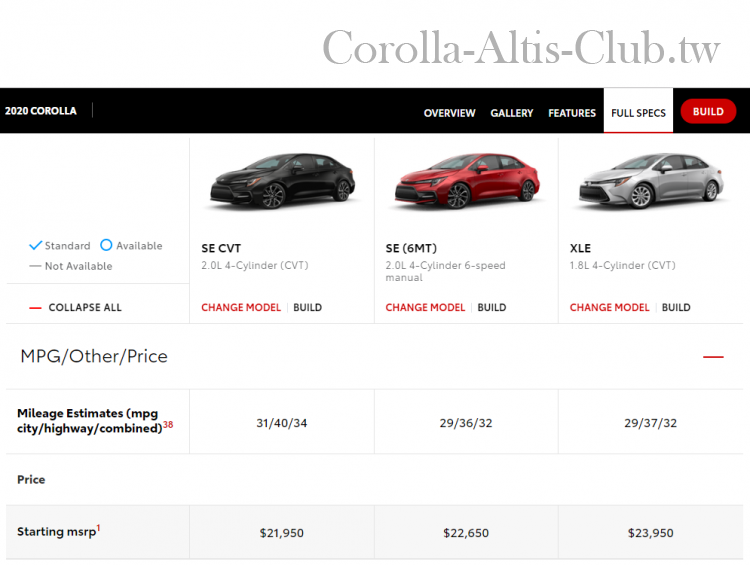
Task: Change model for XLE column
Action: (609, 308)
